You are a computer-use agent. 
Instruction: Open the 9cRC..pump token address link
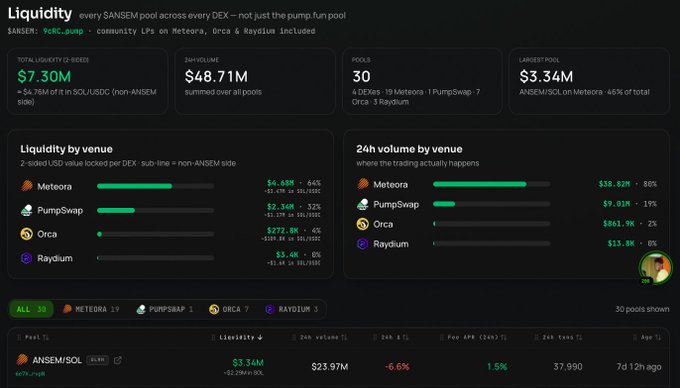[63, 31]
